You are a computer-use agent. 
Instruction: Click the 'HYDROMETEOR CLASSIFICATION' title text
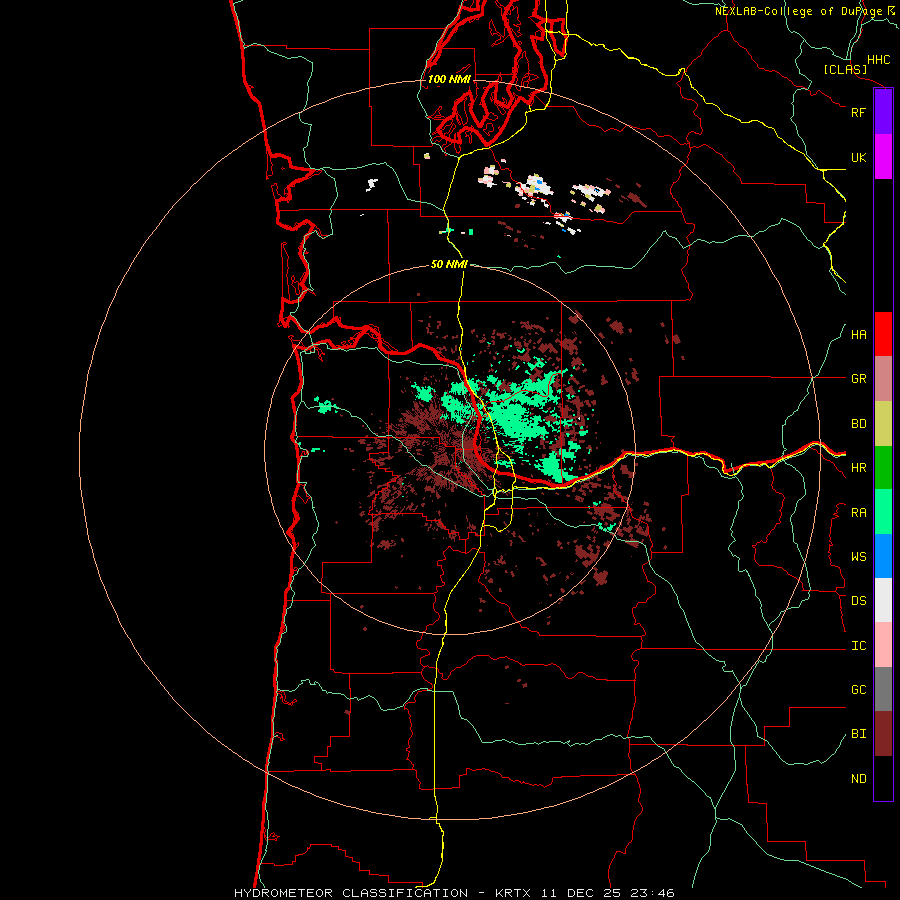351,893
